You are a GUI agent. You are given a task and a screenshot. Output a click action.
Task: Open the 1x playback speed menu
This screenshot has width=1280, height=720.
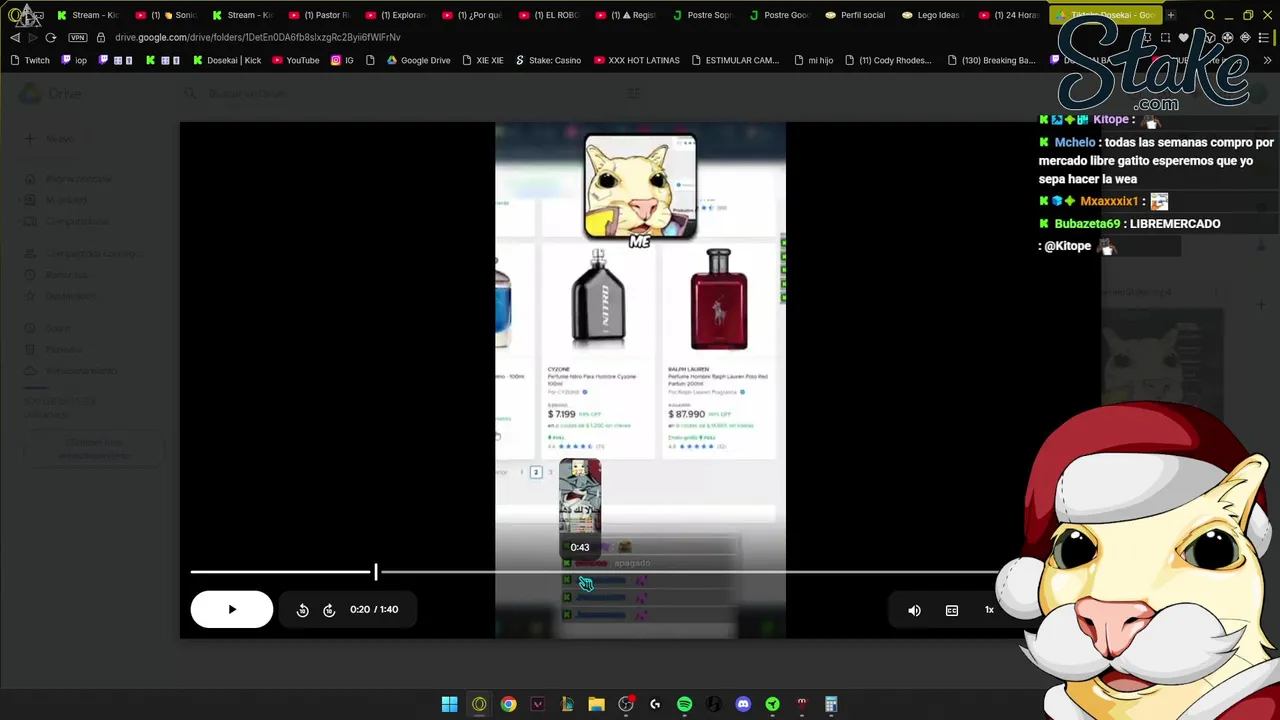pyautogui.click(x=989, y=610)
